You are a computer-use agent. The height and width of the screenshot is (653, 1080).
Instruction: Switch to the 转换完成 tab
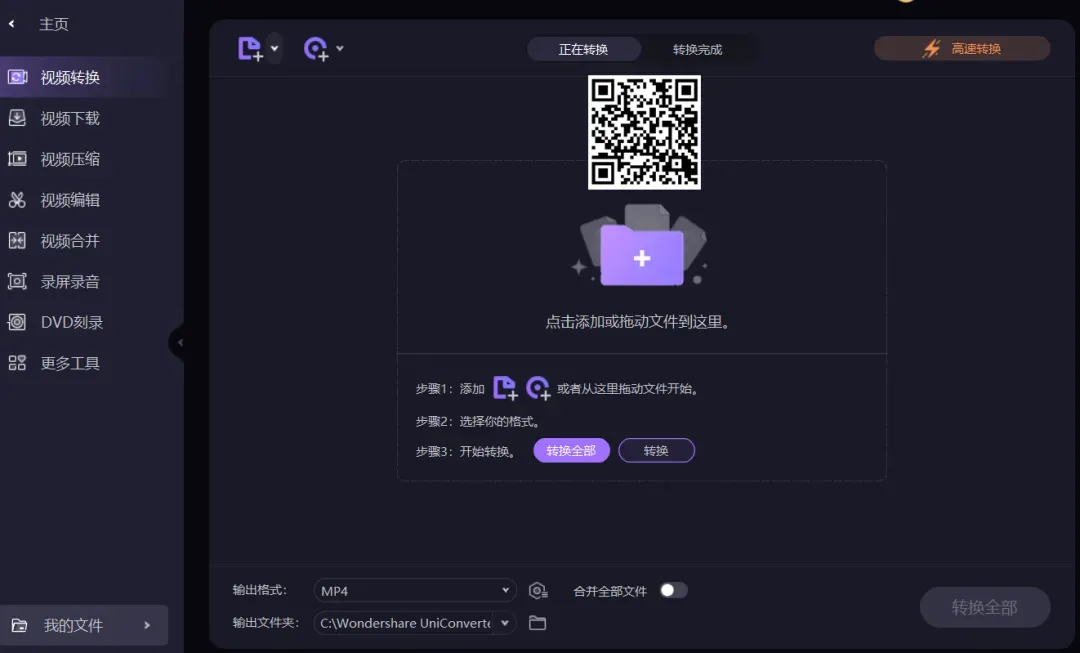(x=698, y=50)
